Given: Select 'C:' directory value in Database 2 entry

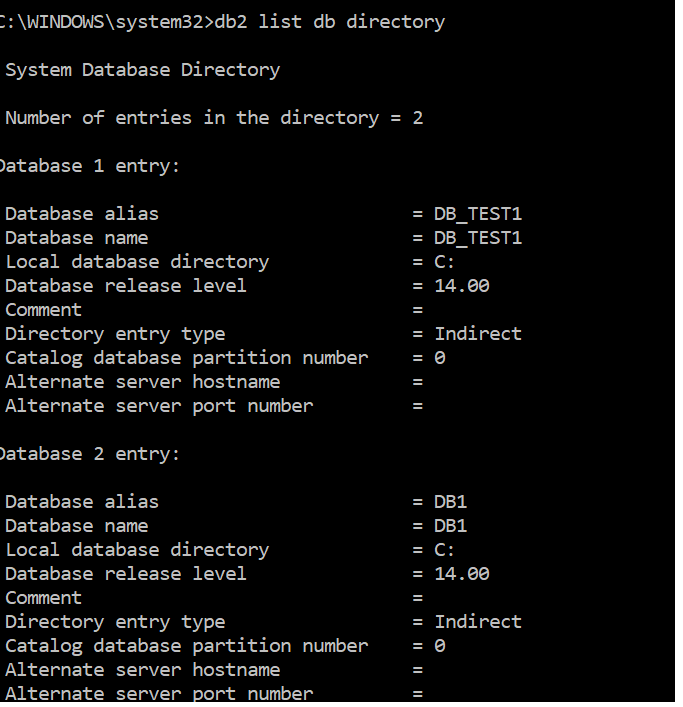Looking at the screenshot, I should [x=444, y=550].
